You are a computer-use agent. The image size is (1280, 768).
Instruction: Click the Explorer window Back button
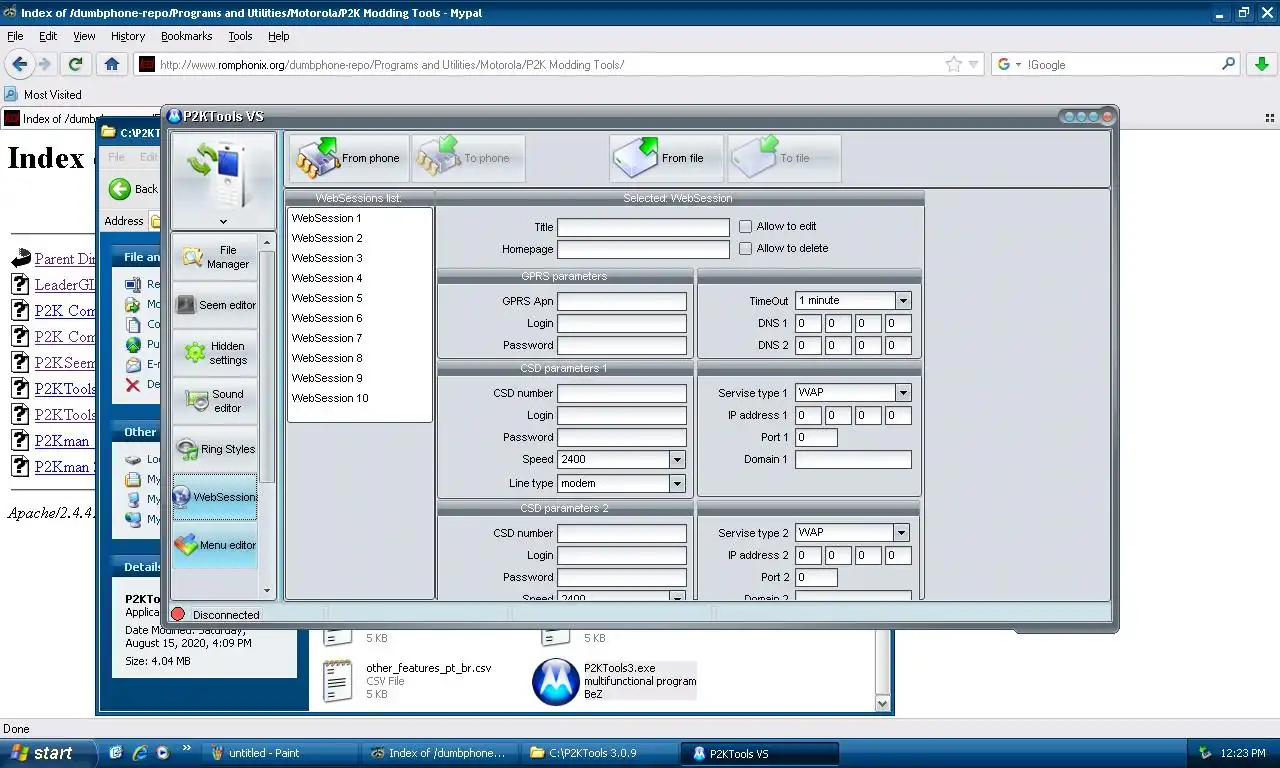pos(134,189)
